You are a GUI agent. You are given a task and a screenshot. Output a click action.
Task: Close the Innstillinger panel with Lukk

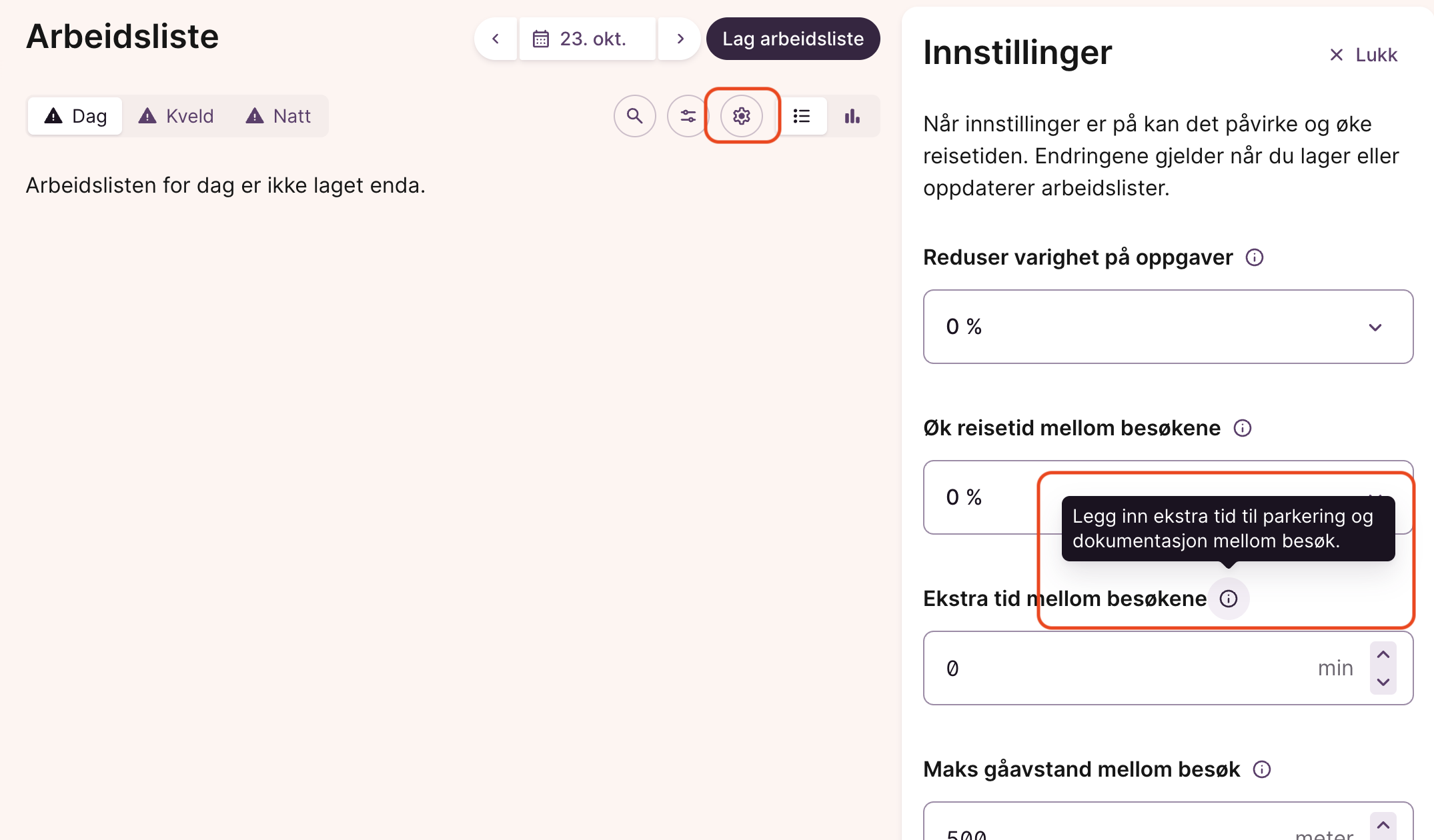point(1363,55)
